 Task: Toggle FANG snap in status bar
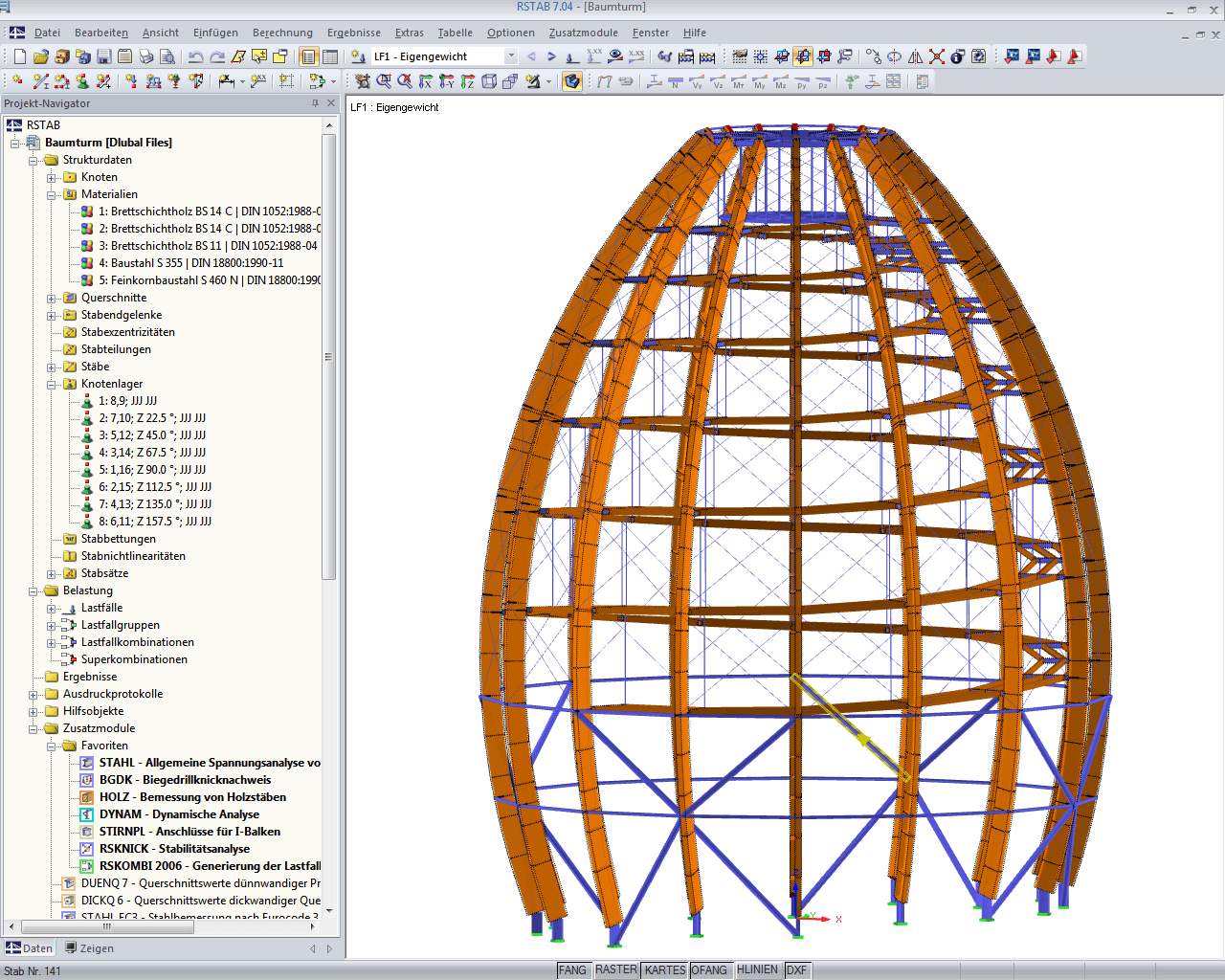point(572,970)
